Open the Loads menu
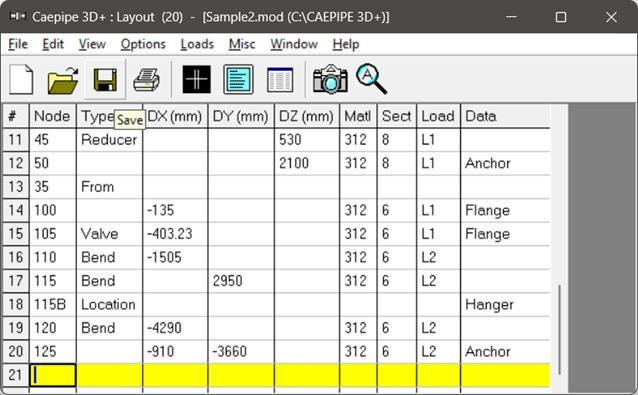Image resolution: width=638 pixels, height=395 pixels. (x=197, y=44)
